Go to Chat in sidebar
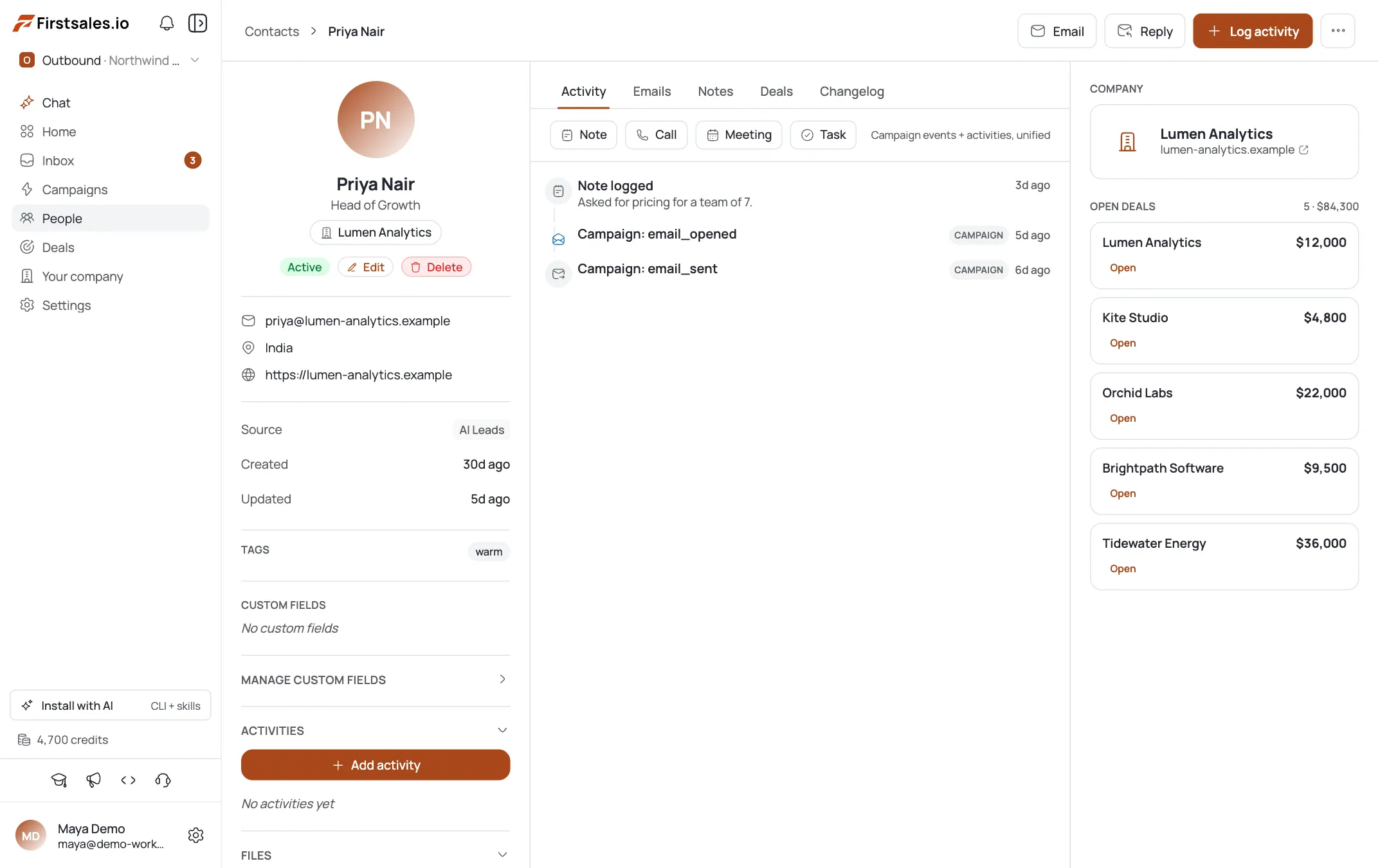Image resolution: width=1389 pixels, height=868 pixels. (x=111, y=103)
